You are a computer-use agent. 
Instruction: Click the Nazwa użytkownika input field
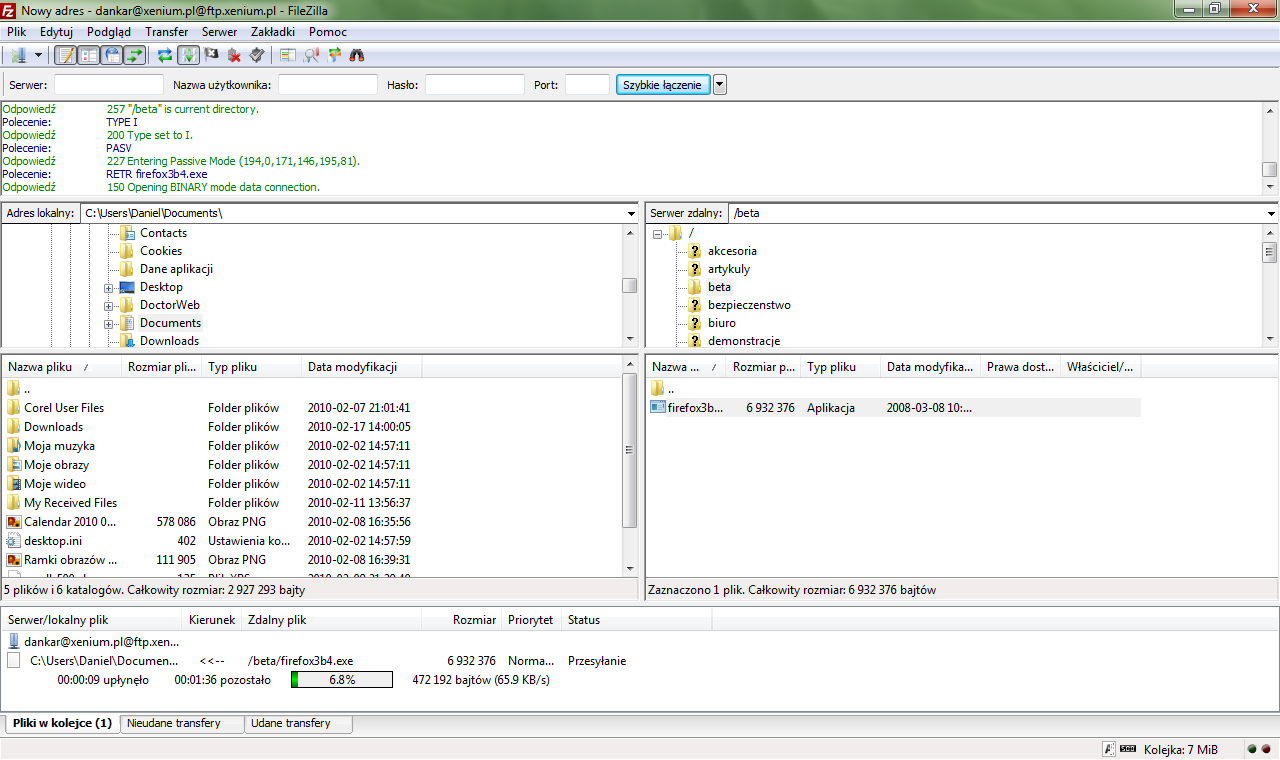(328, 85)
